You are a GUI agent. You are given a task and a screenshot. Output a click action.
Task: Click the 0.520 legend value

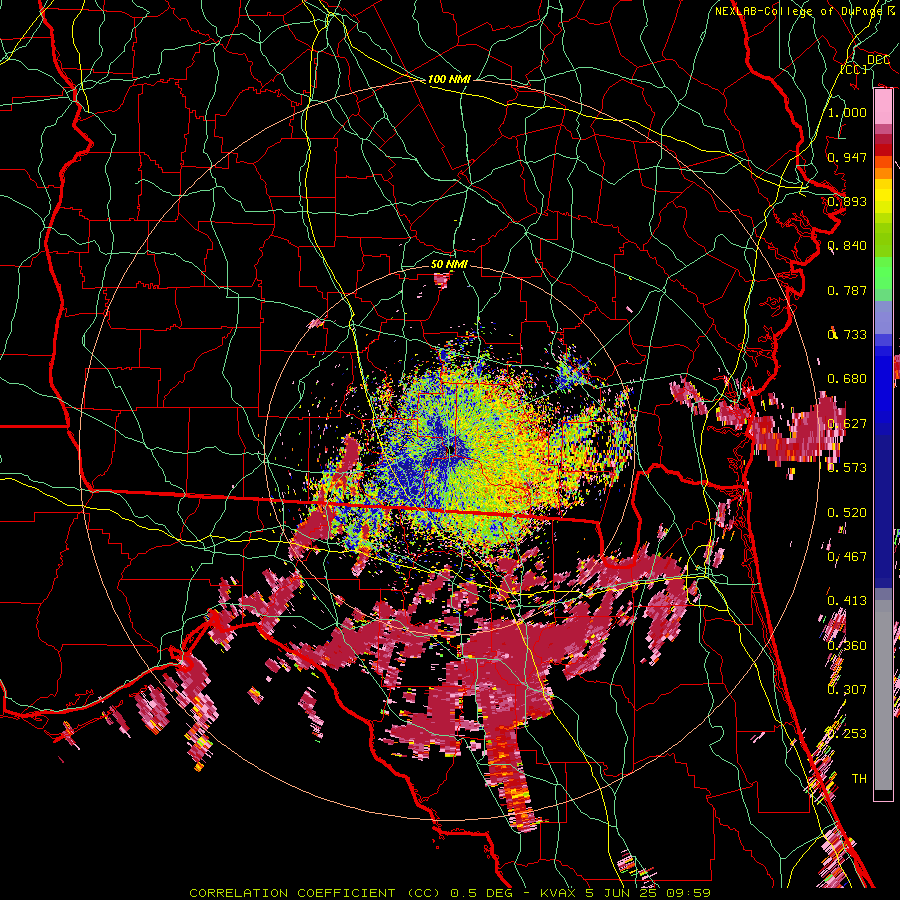847,512
